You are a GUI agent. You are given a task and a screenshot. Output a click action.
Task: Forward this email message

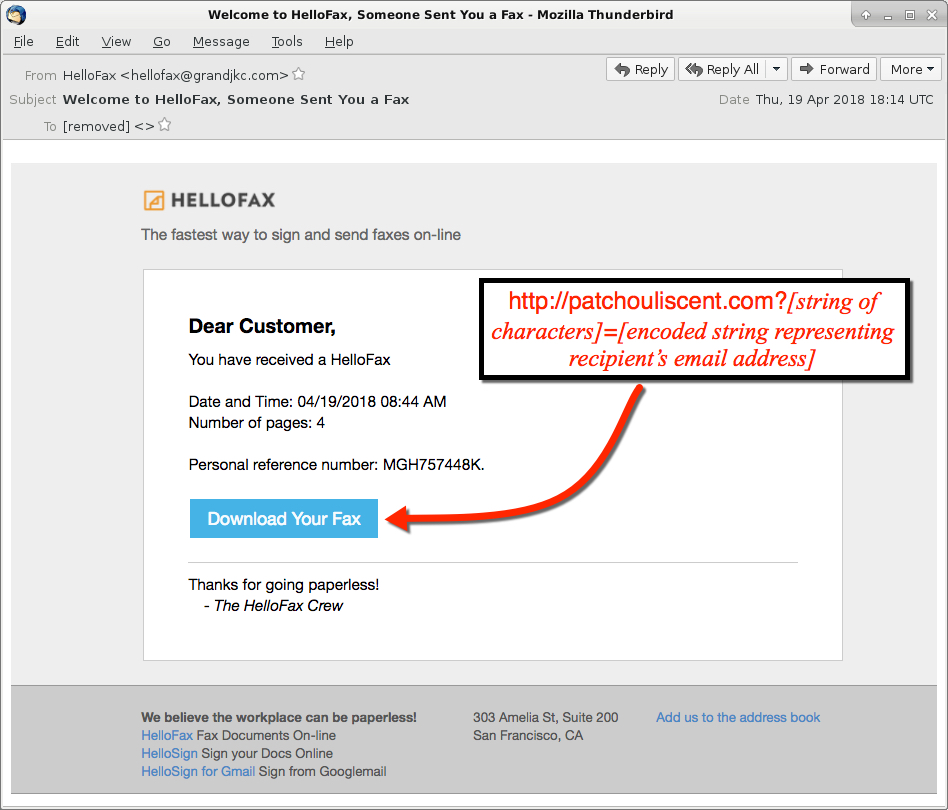tap(834, 70)
